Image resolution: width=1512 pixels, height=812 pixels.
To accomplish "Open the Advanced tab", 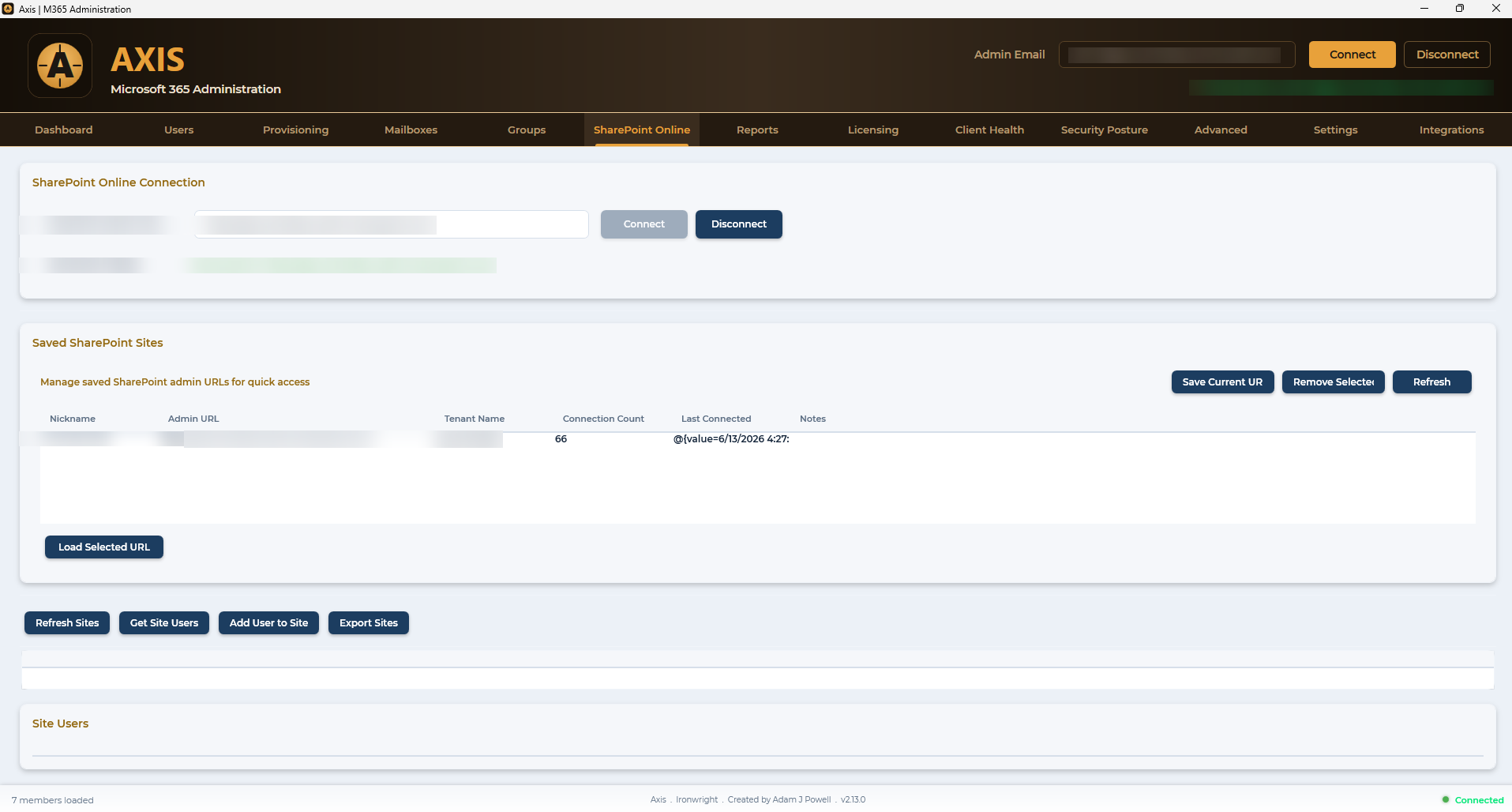I will [1221, 130].
